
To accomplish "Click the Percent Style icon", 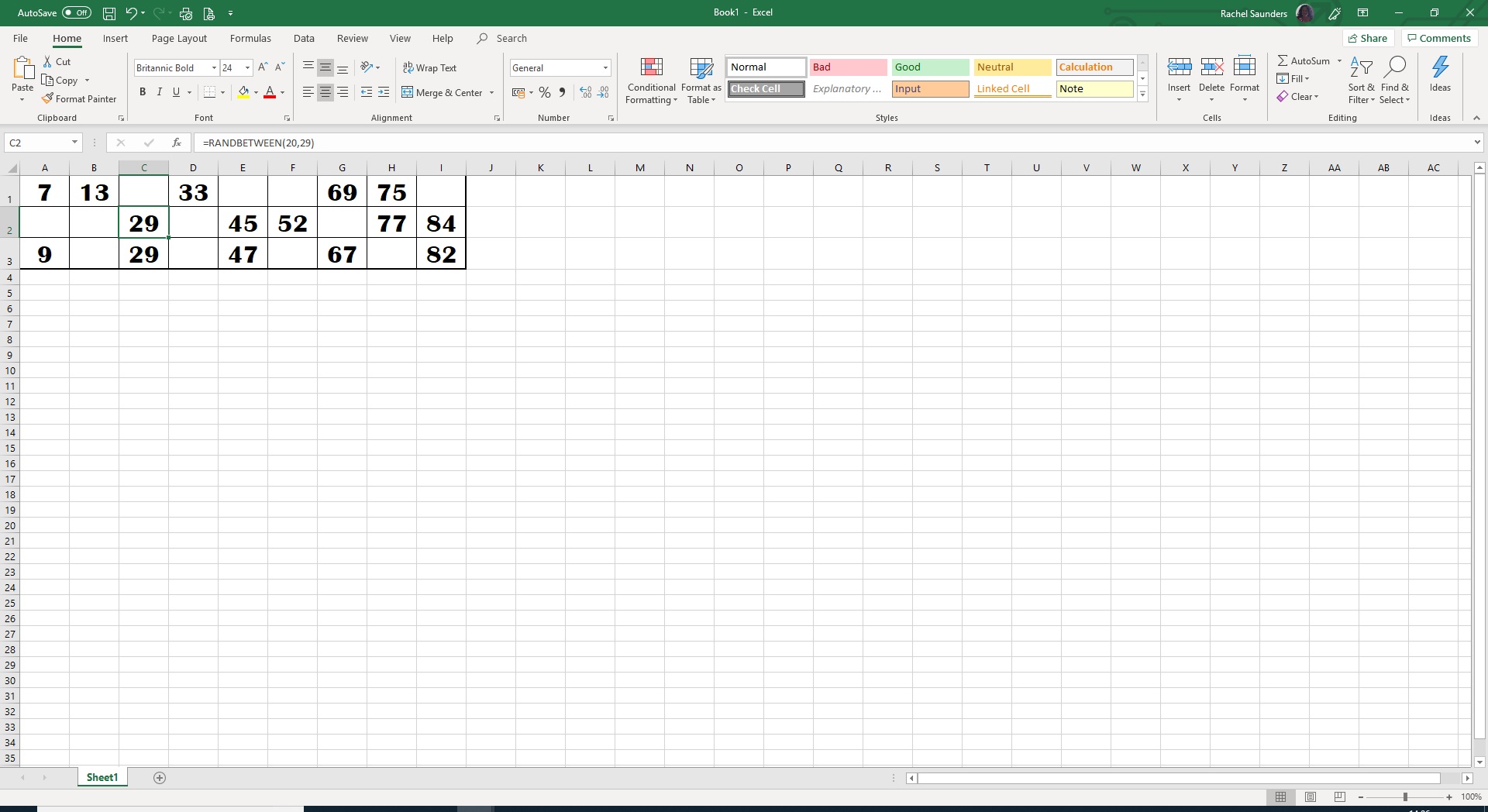I will click(x=545, y=92).
